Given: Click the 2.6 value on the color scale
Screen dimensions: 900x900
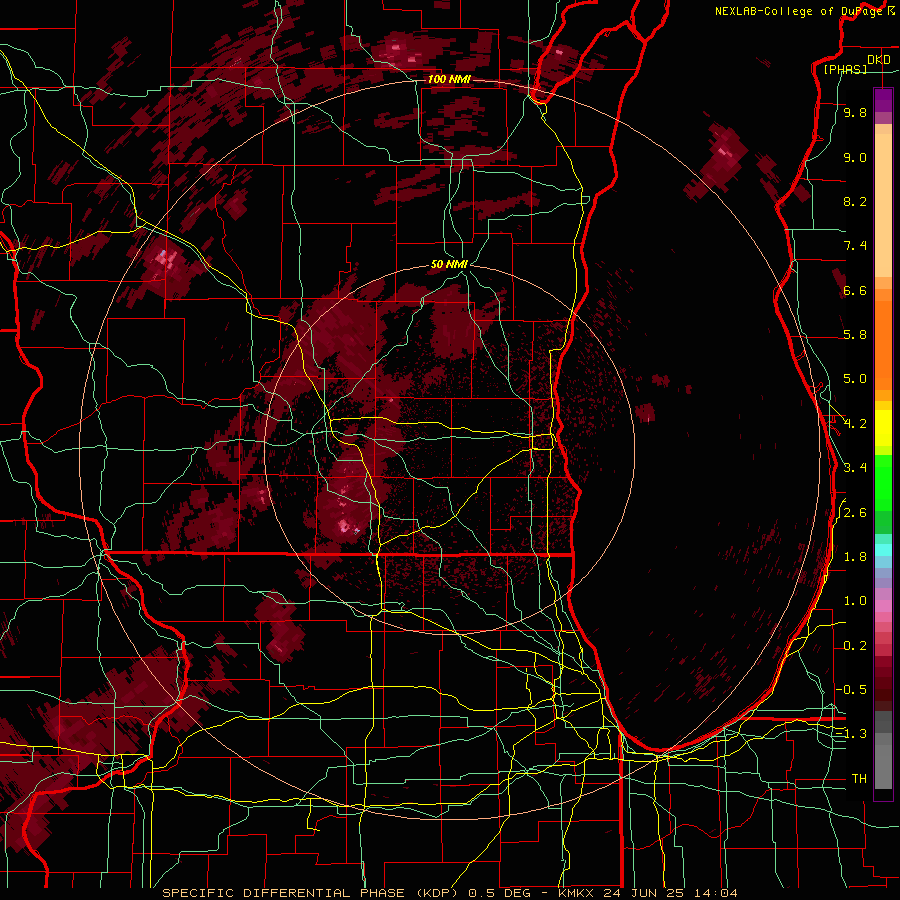Looking at the screenshot, I should (855, 513).
